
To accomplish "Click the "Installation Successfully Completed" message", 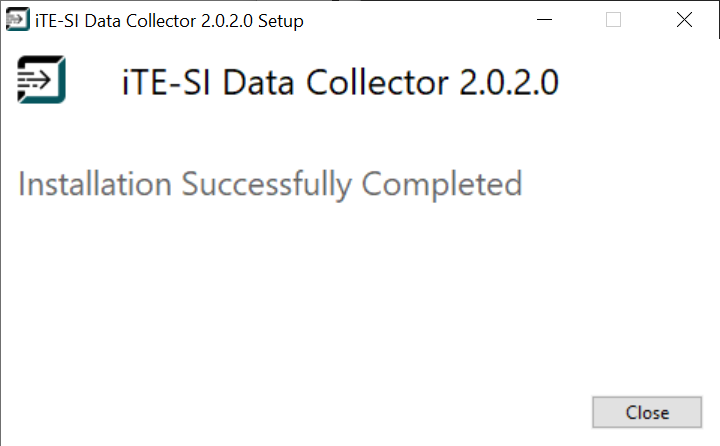I will click(270, 185).
